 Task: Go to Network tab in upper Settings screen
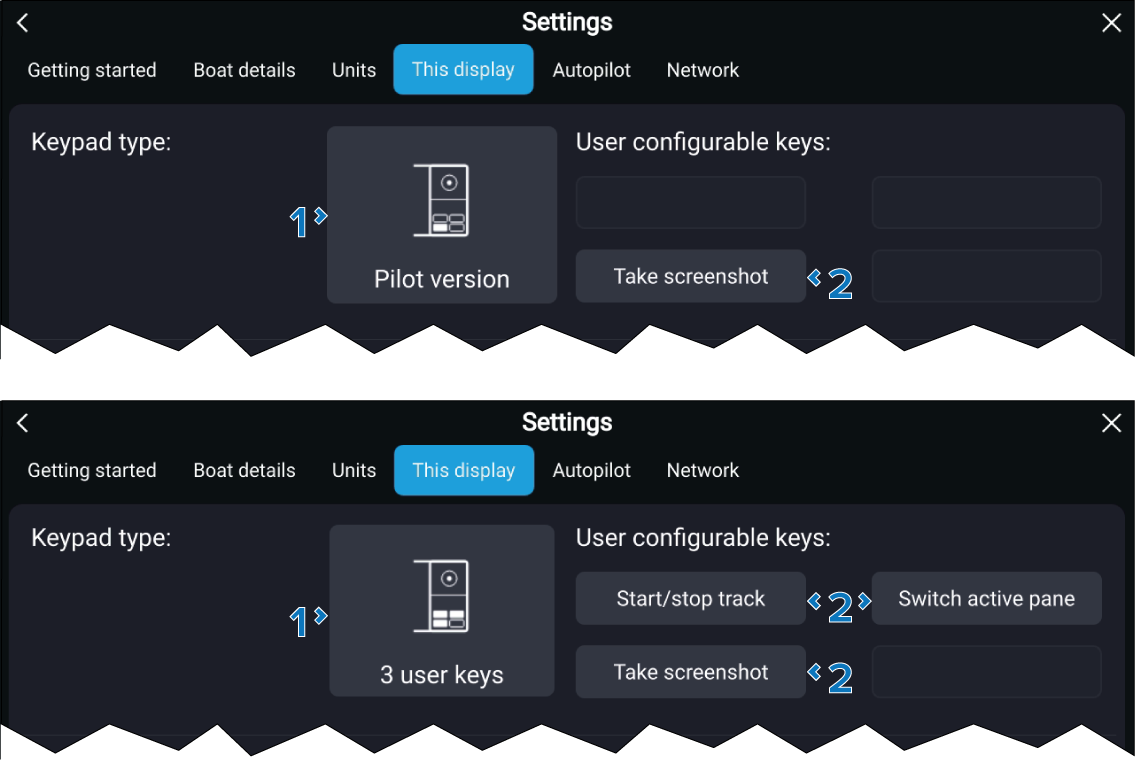pos(703,70)
